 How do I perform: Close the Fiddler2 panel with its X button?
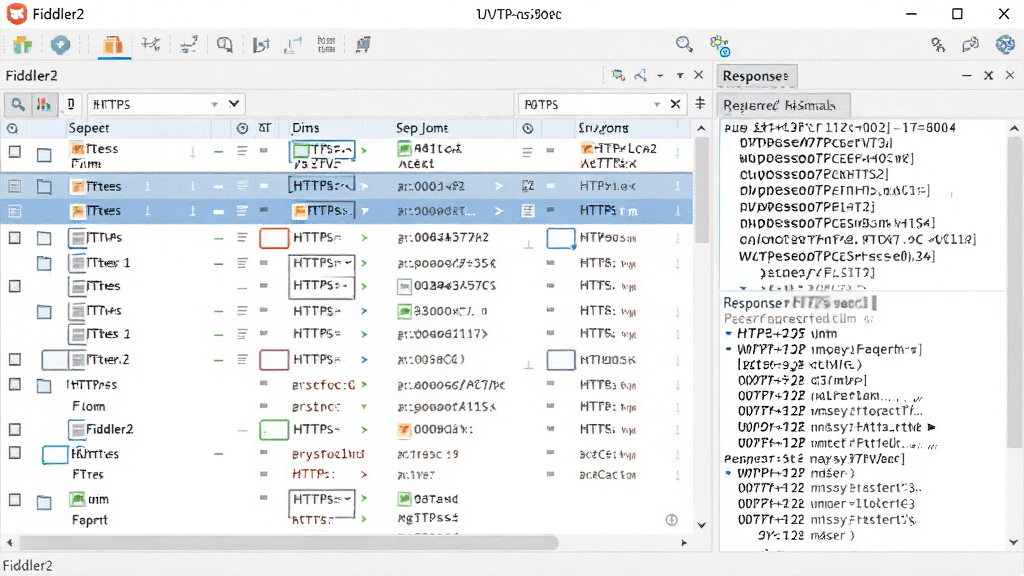click(x=699, y=75)
